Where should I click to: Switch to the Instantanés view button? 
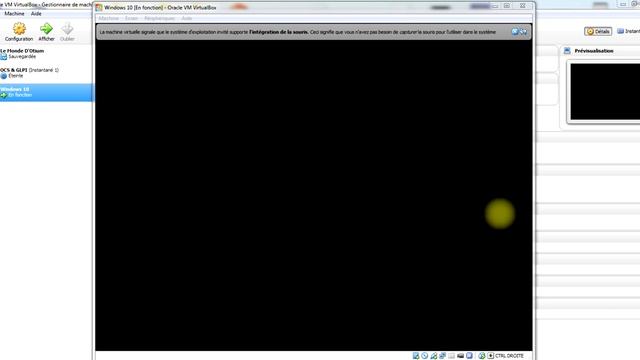coord(628,31)
